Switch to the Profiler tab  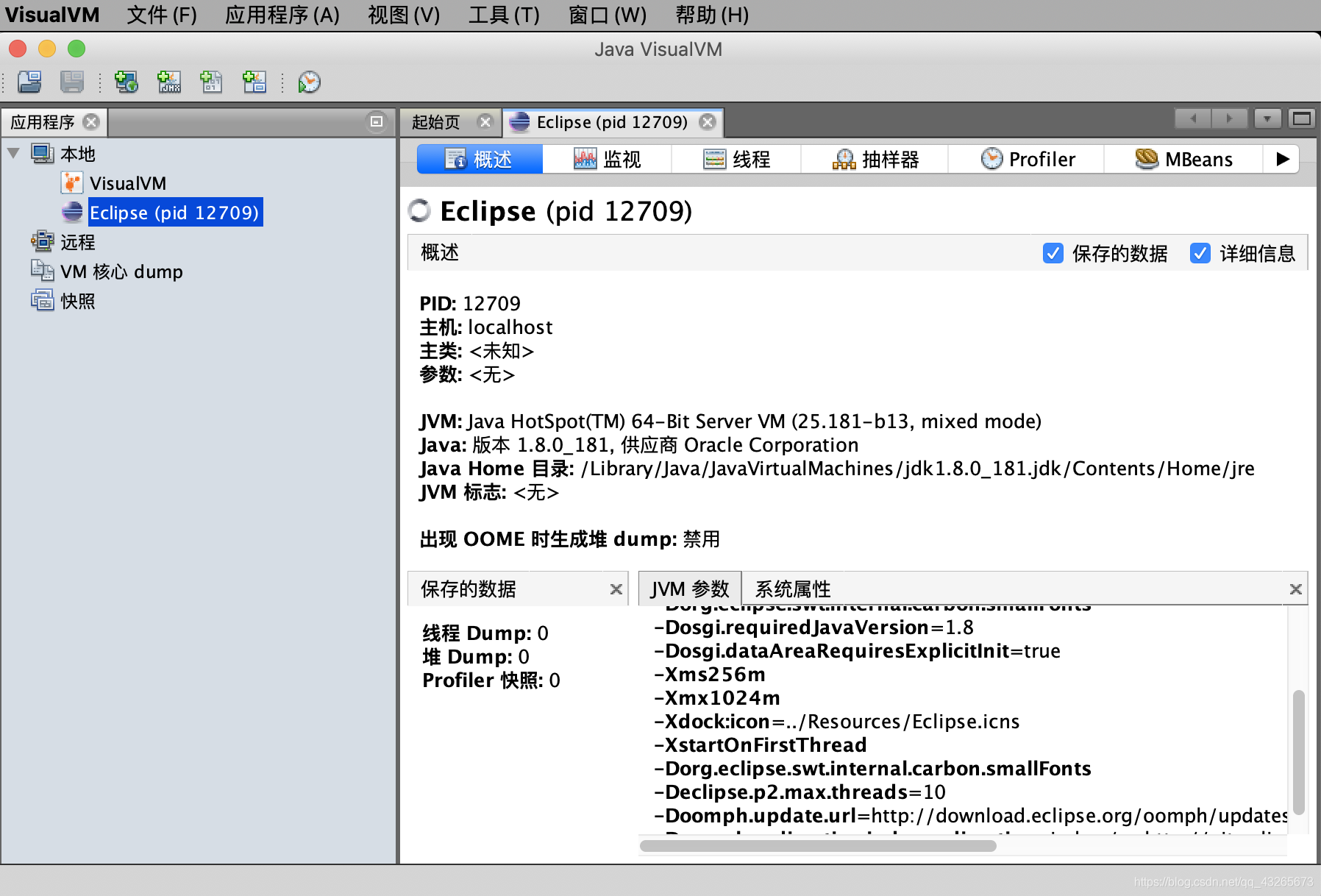(1028, 159)
